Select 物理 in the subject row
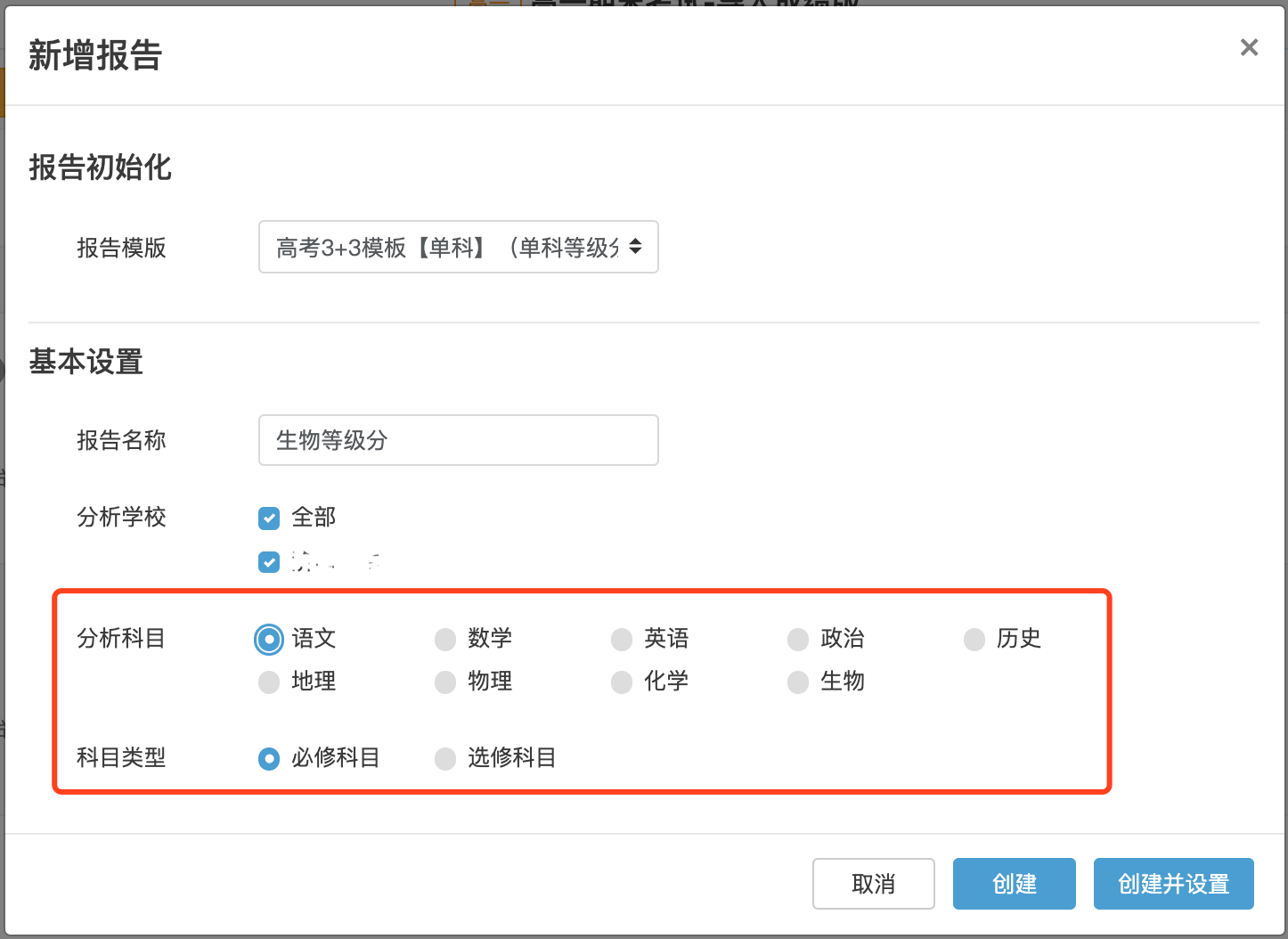This screenshot has width=1288, height=939. point(445,682)
